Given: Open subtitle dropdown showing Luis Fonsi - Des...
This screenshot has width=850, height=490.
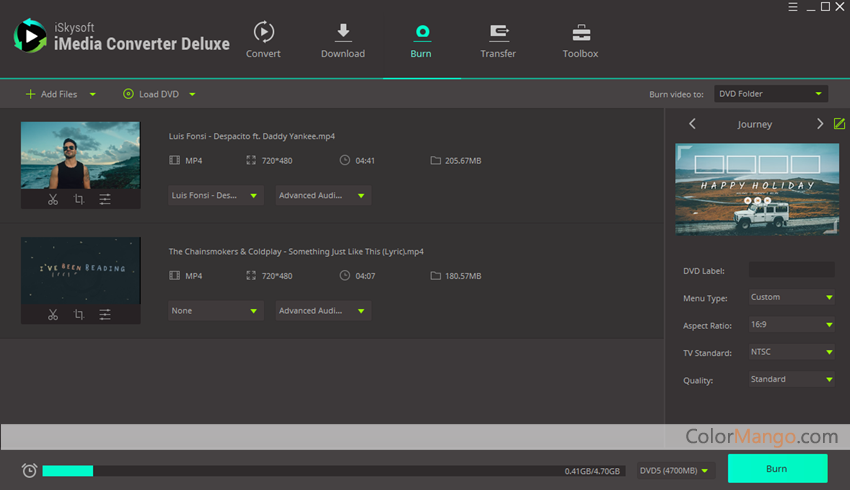Looking at the screenshot, I should pos(216,195).
